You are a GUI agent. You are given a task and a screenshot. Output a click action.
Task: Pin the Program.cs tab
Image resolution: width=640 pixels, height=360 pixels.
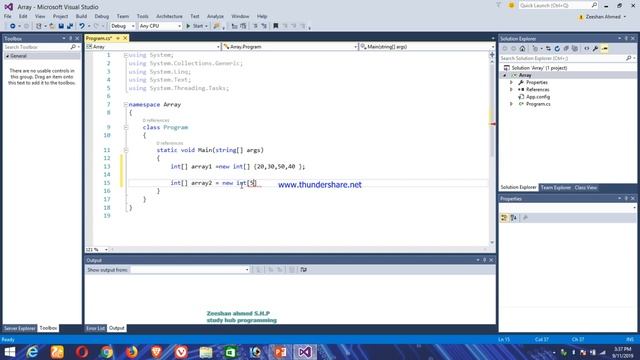coord(118,38)
